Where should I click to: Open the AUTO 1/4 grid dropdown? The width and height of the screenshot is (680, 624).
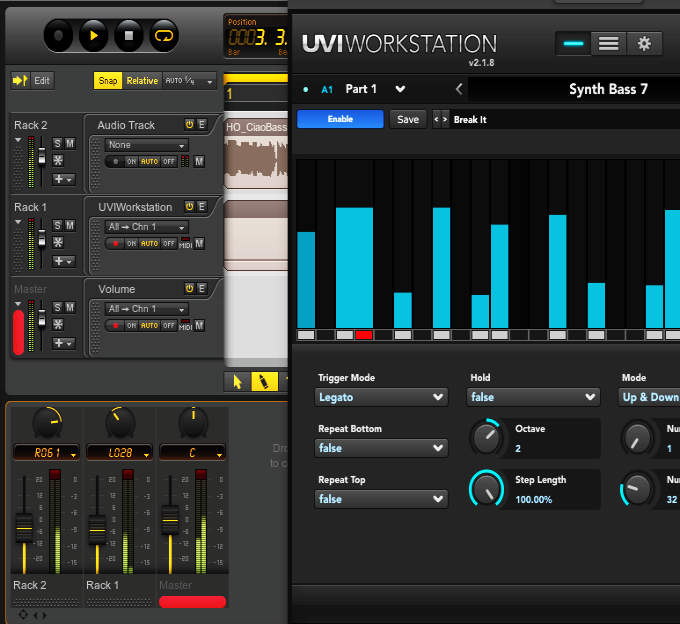189,81
